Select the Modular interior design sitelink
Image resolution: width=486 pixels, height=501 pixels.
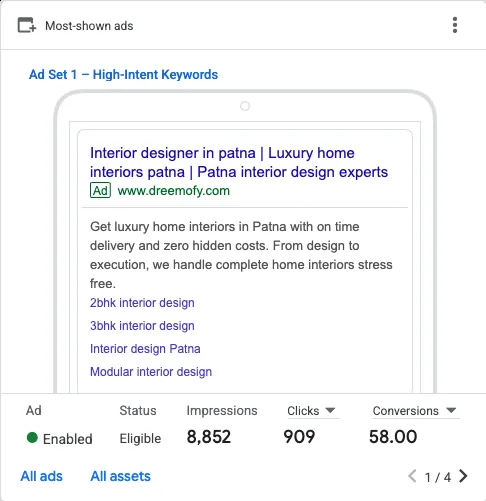(151, 371)
